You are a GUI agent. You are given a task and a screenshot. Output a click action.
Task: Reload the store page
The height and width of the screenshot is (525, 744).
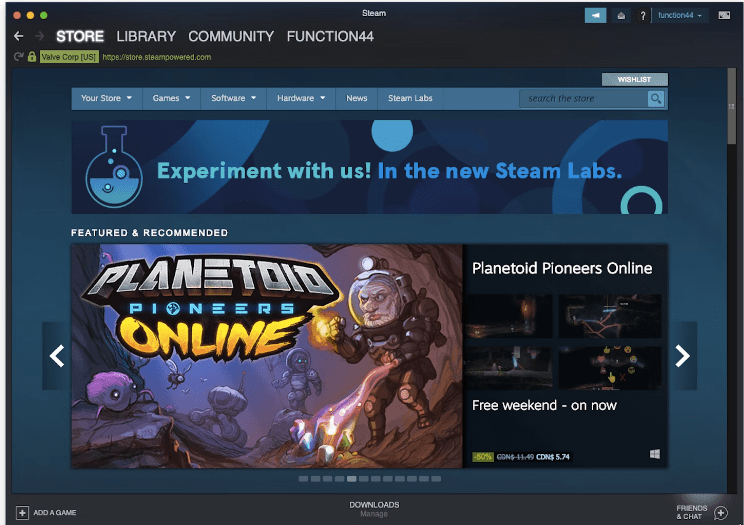tap(19, 57)
